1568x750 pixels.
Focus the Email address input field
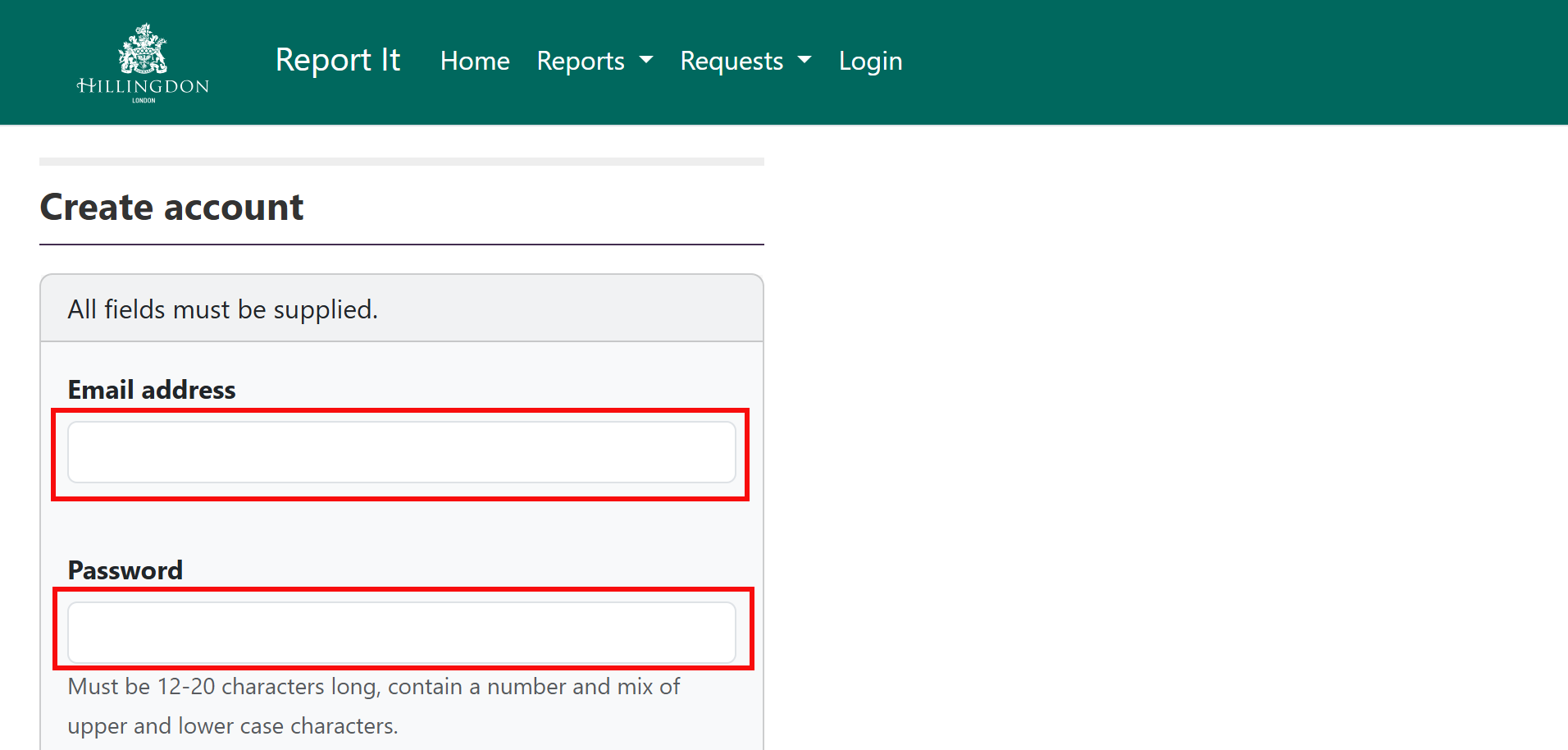[402, 452]
